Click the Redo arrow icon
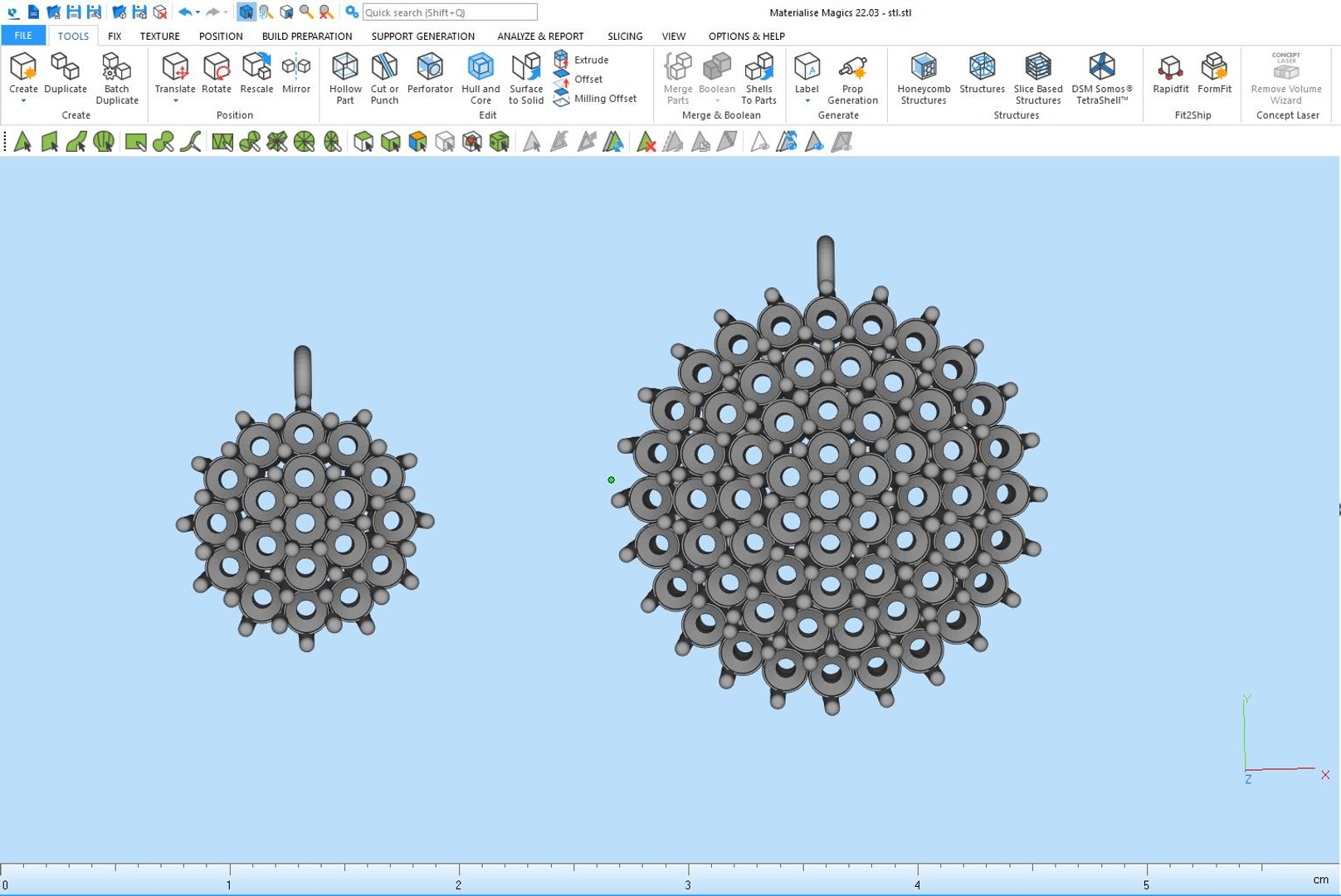The width and height of the screenshot is (1341, 896). pos(212,12)
